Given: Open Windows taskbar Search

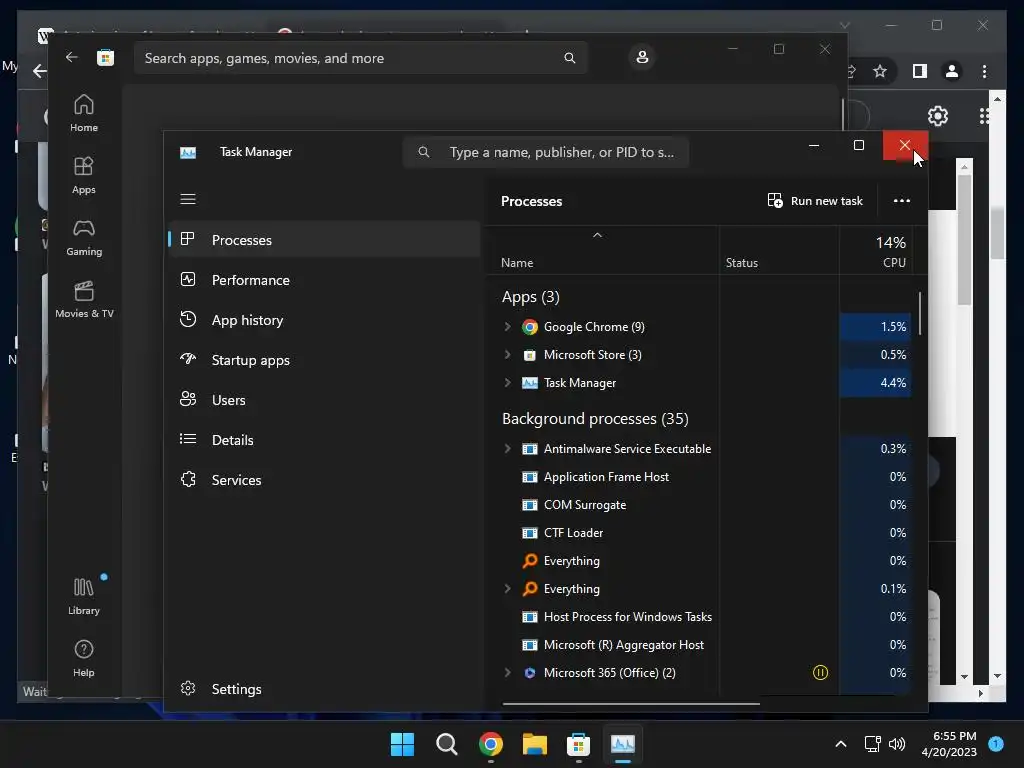Looking at the screenshot, I should 447,744.
